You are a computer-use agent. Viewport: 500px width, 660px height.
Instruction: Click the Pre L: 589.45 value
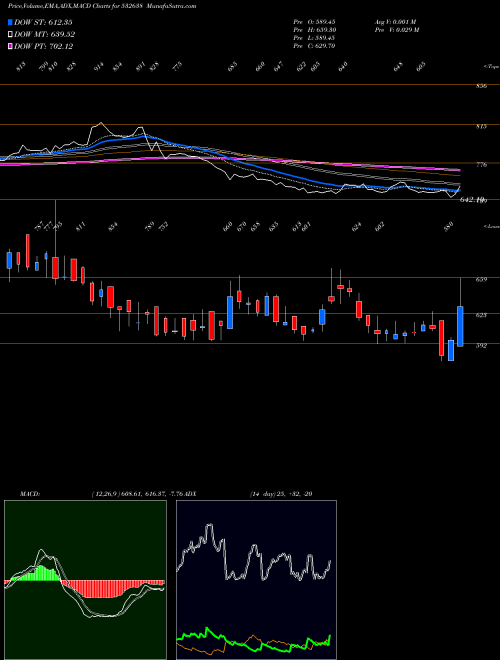pyautogui.click(x=314, y=38)
